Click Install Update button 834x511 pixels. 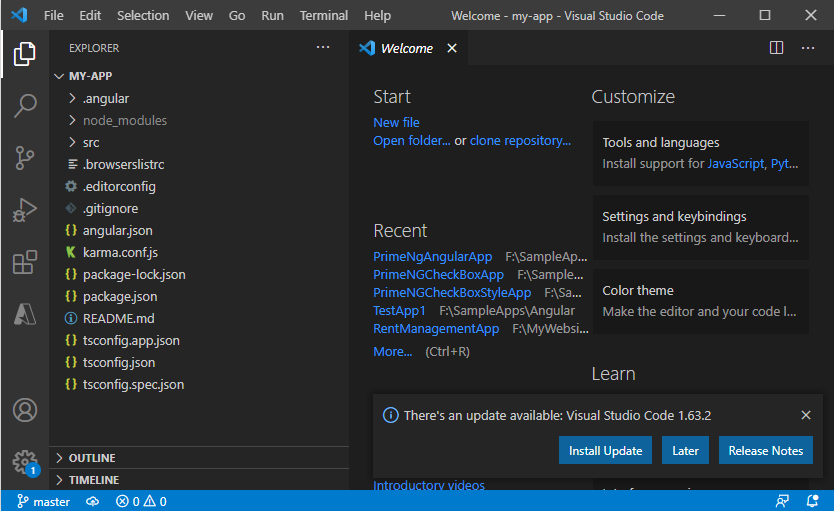pos(605,450)
